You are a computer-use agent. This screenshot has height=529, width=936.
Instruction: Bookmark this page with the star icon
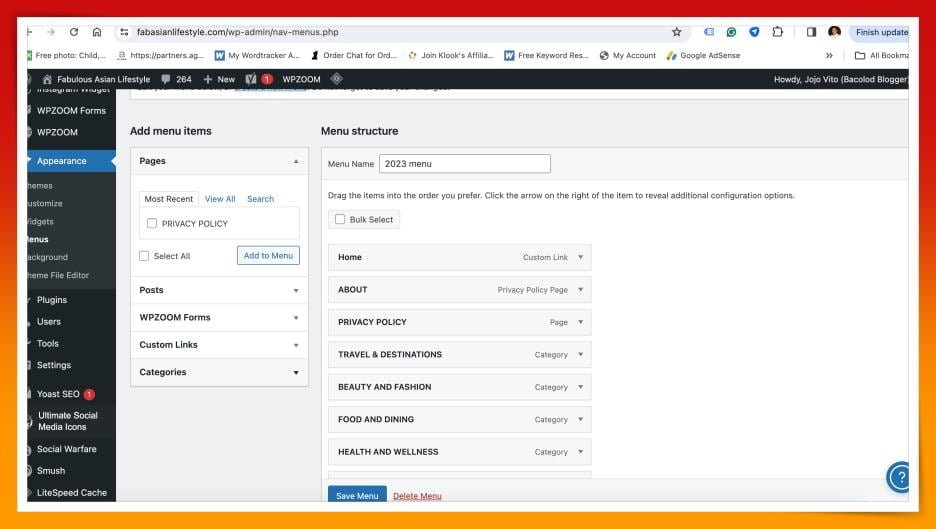click(x=676, y=32)
